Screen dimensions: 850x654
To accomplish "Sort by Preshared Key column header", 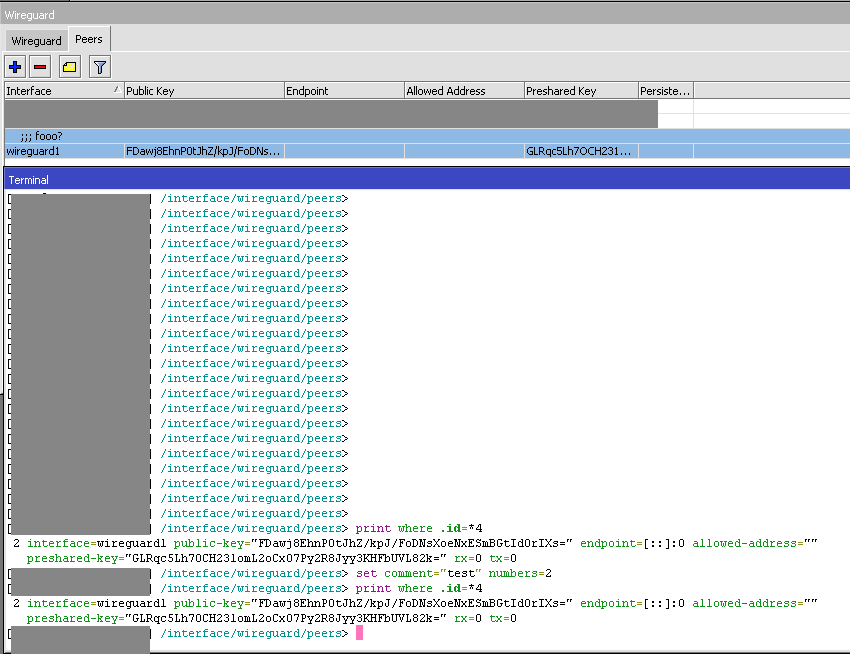I will [x=581, y=91].
